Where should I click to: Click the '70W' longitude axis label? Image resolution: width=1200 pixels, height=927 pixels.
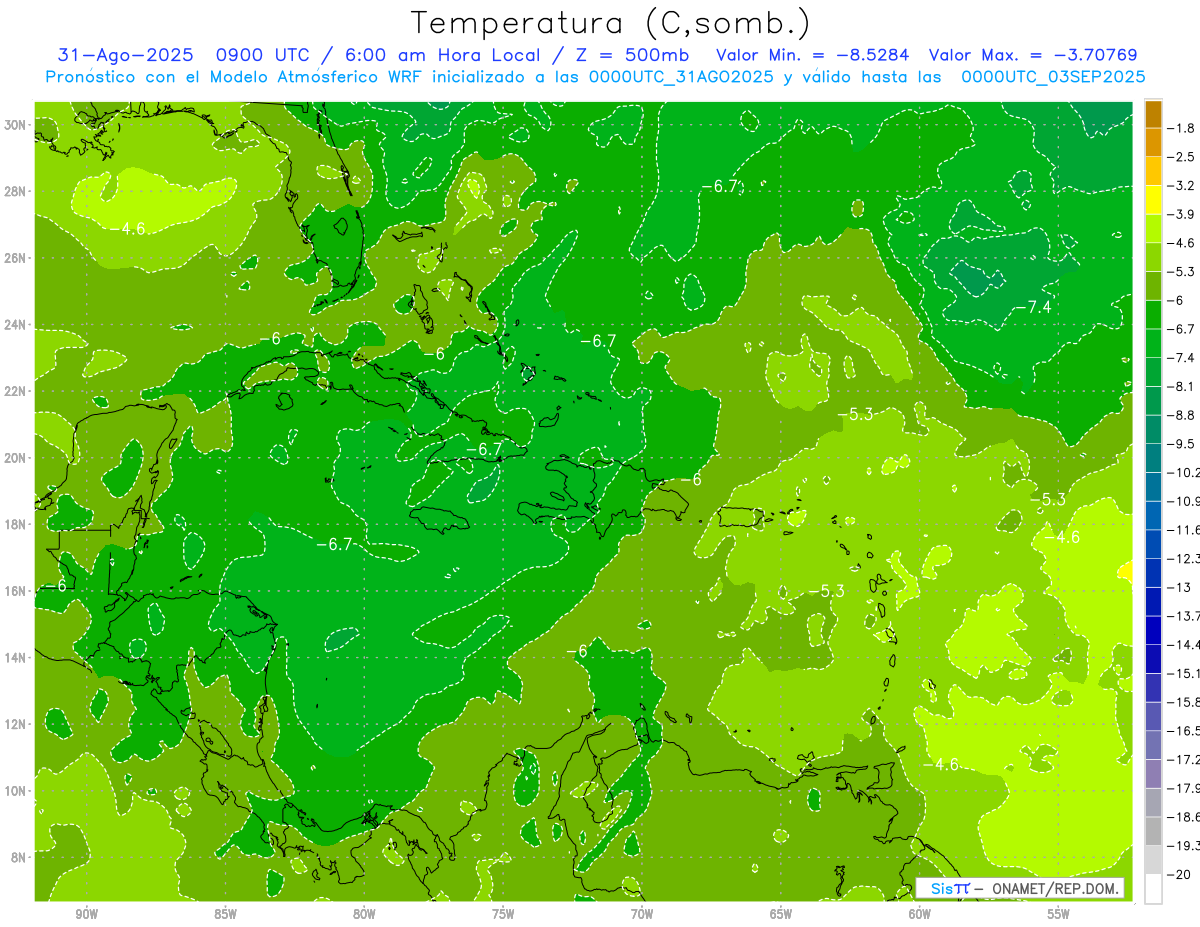coord(642,914)
